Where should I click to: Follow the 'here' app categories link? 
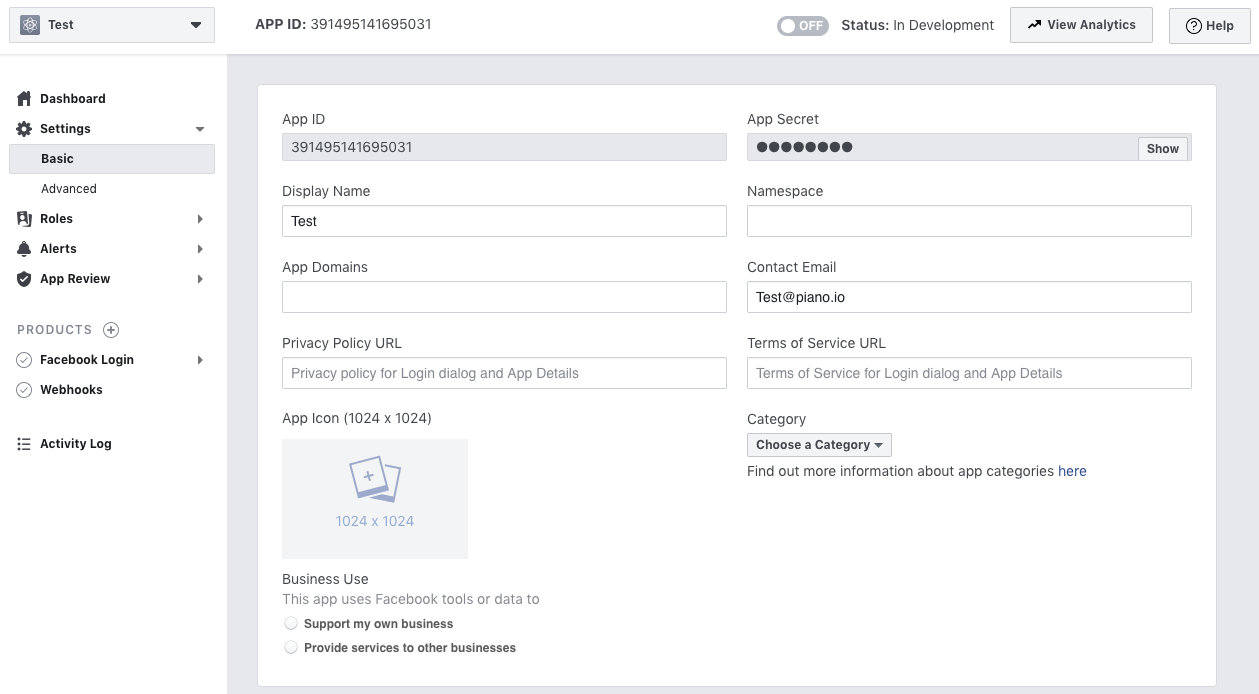1072,471
